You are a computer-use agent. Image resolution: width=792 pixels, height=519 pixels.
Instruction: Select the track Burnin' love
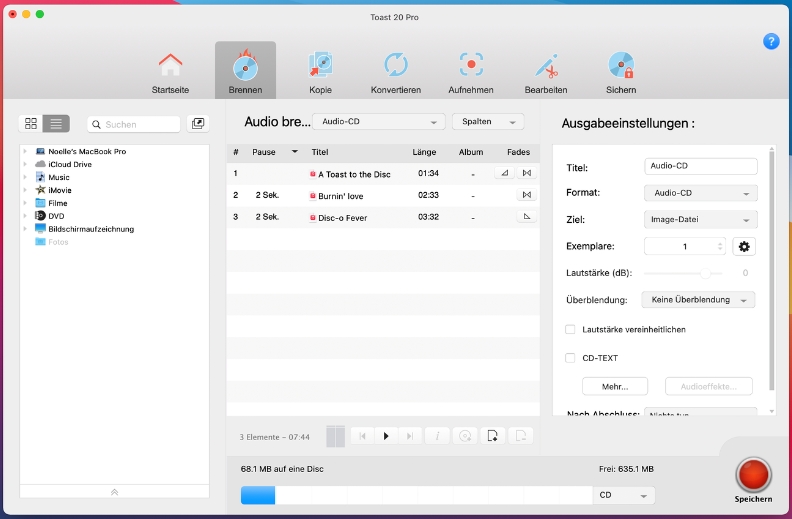click(x=340, y=196)
